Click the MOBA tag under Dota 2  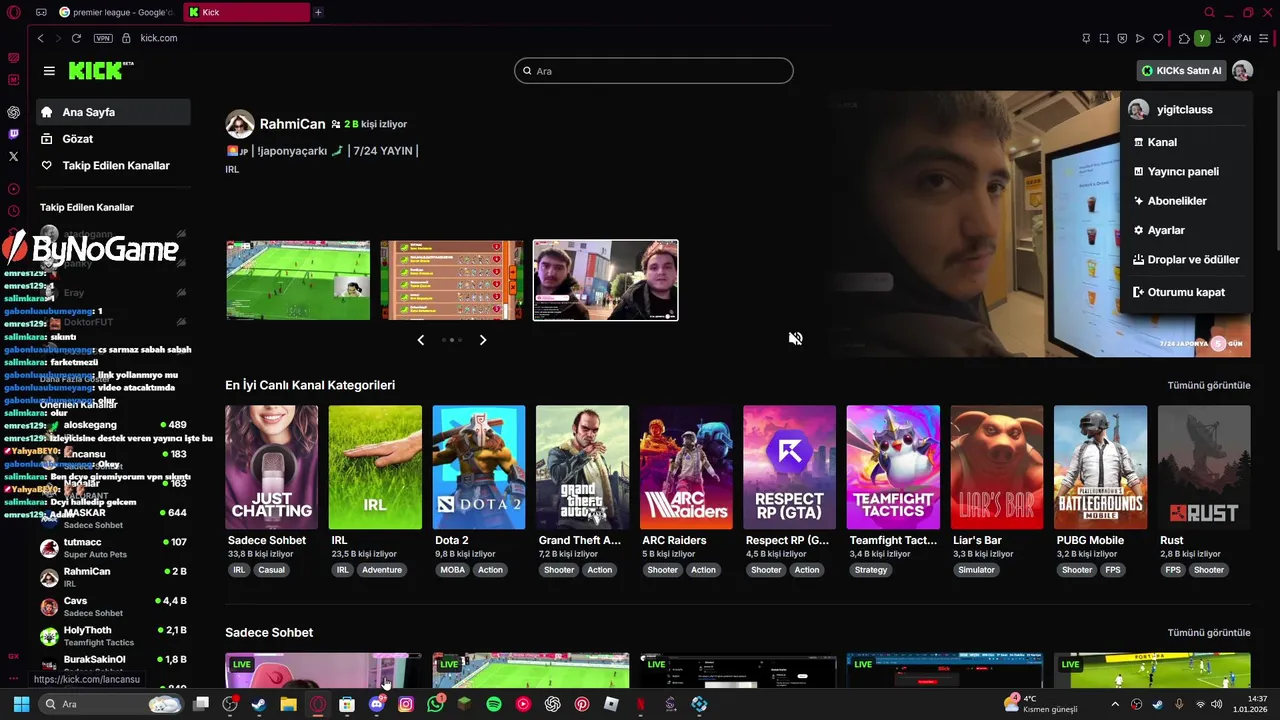pos(452,570)
